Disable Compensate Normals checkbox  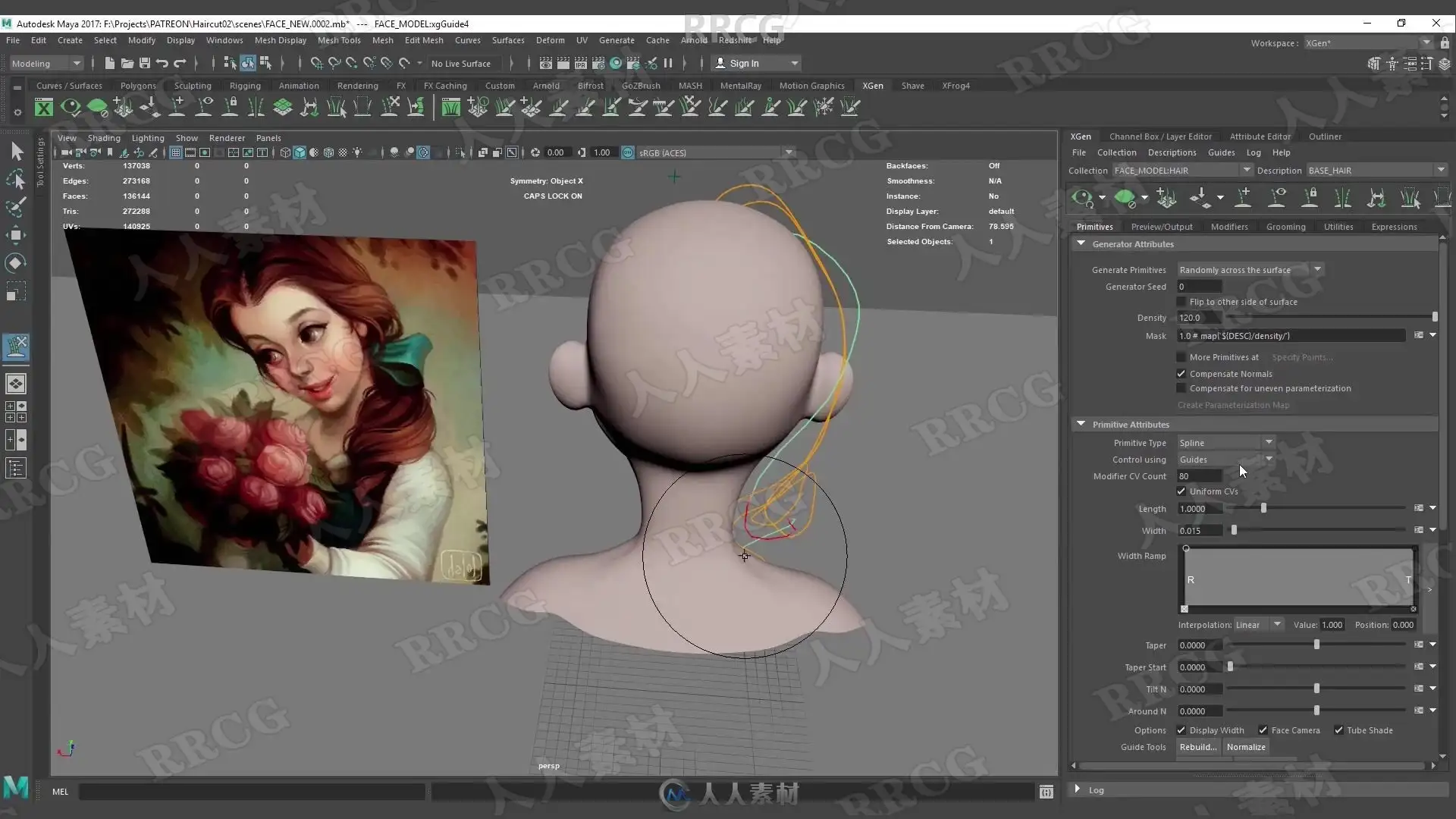pyautogui.click(x=1181, y=374)
